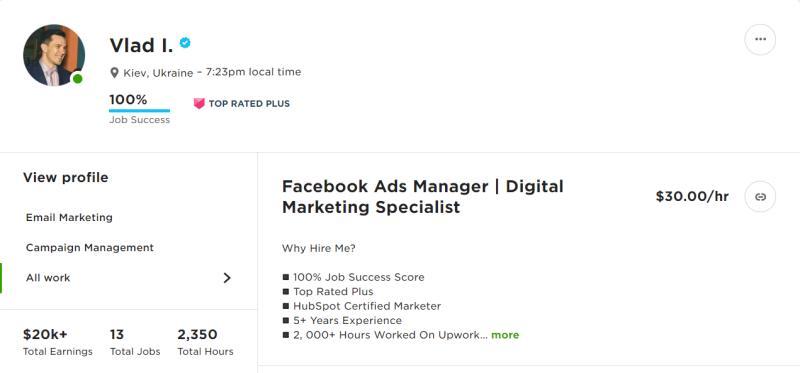
Task: Copy profile link via chain icon
Action: [760, 196]
